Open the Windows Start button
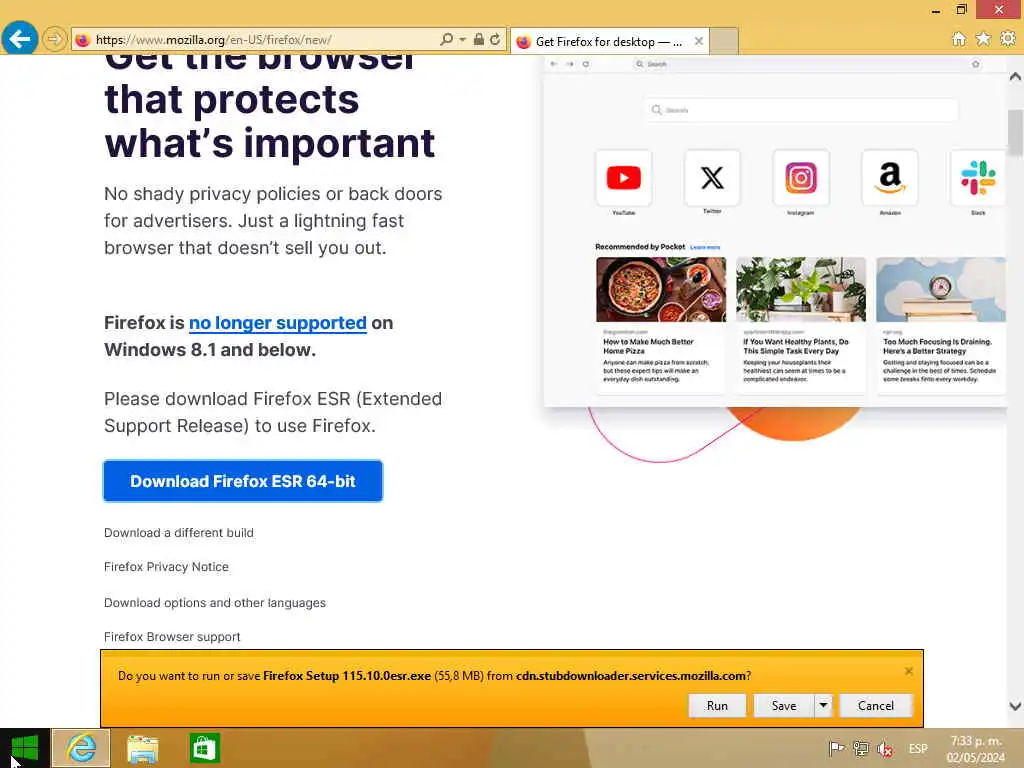 tap(25, 748)
